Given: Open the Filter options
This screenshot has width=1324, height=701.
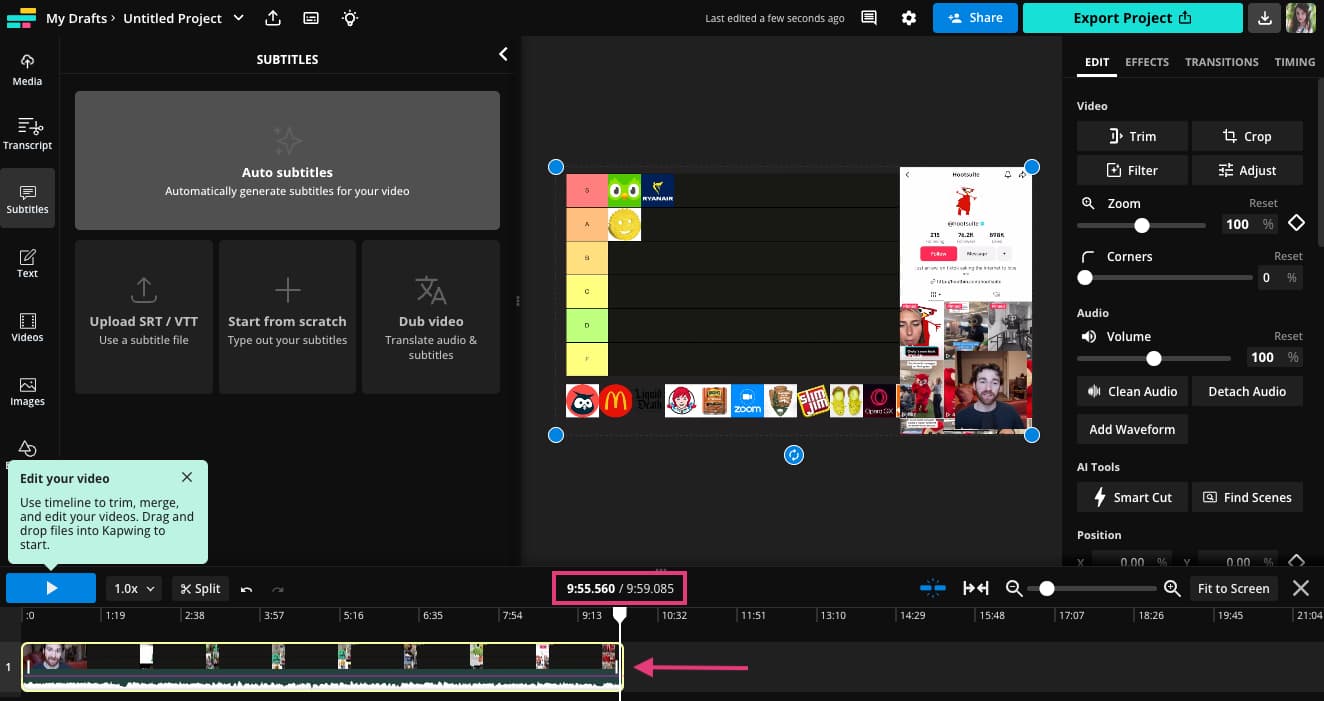Looking at the screenshot, I should [1132, 170].
